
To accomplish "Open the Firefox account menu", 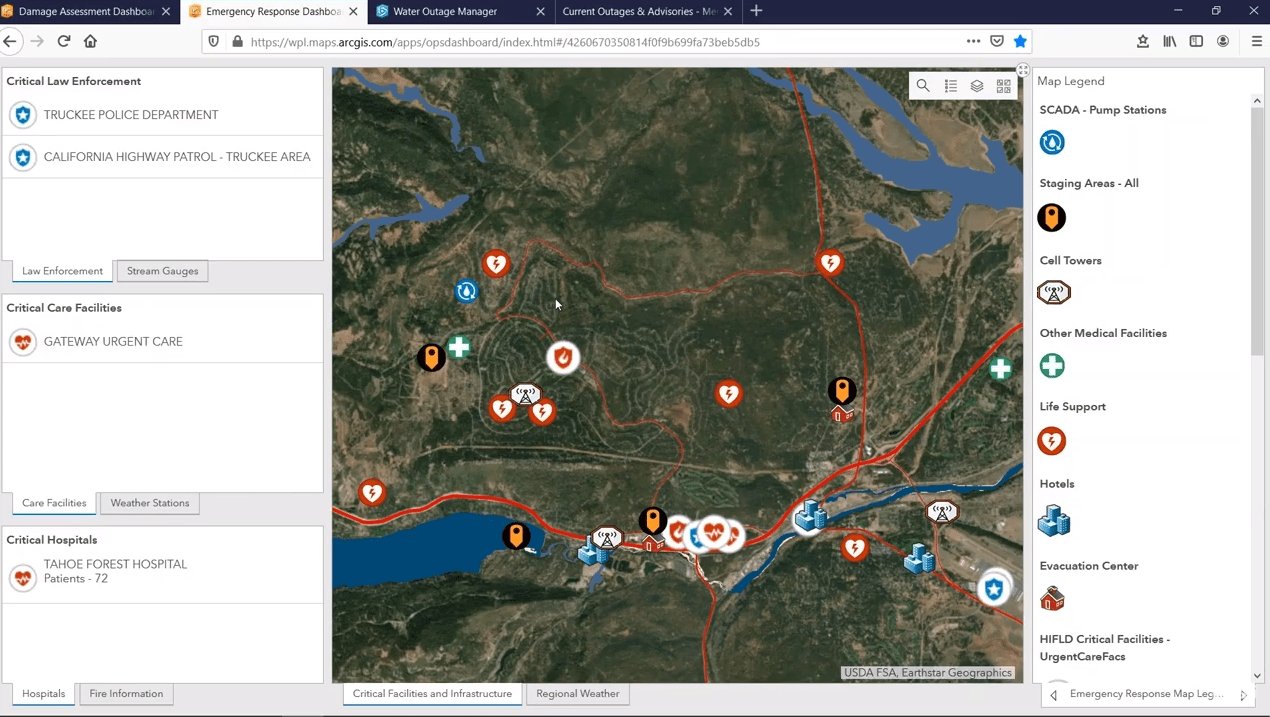I will pos(1223,42).
